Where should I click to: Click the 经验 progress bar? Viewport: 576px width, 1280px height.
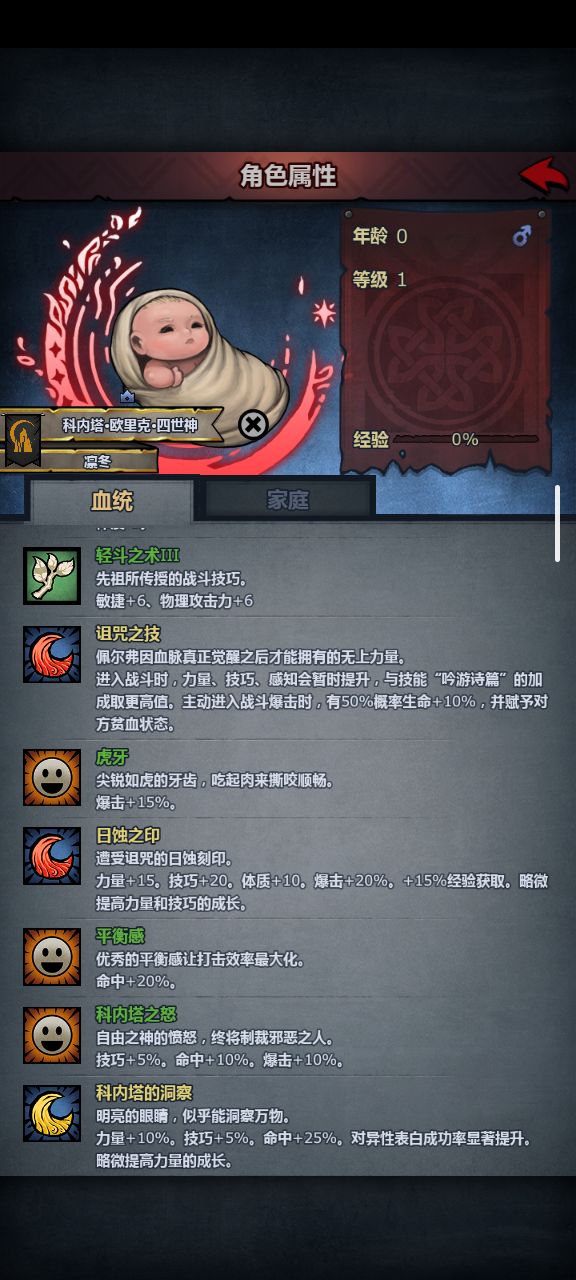tap(465, 438)
